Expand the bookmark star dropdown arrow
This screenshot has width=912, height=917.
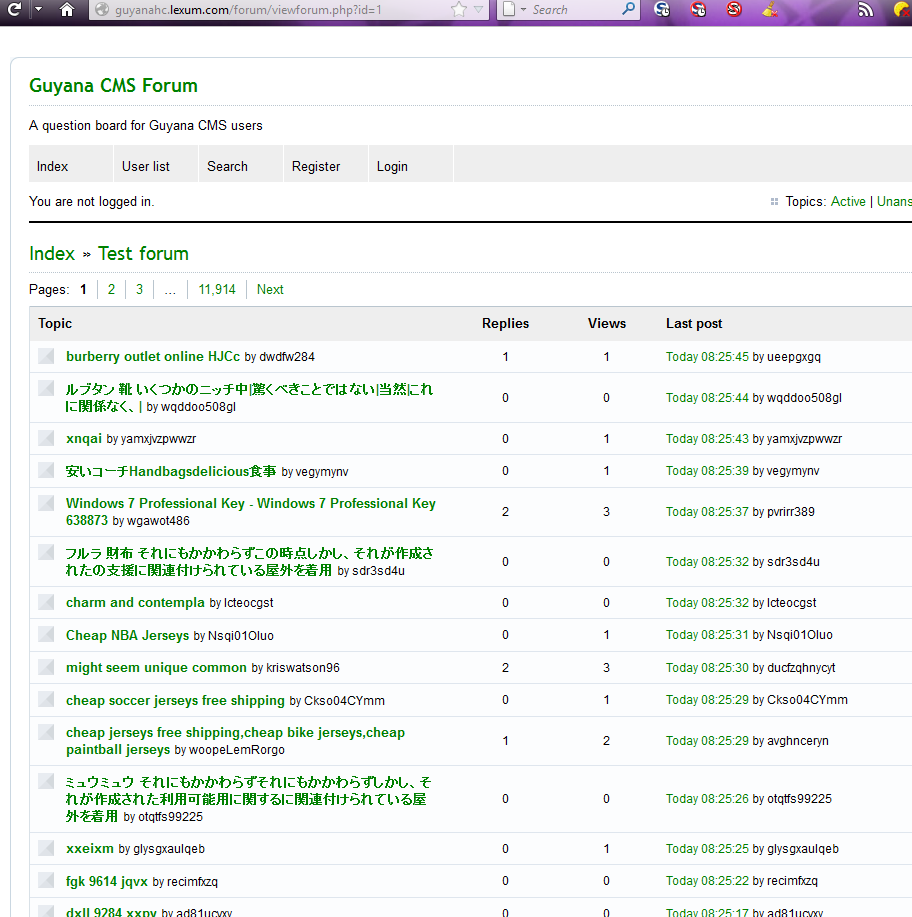click(478, 10)
